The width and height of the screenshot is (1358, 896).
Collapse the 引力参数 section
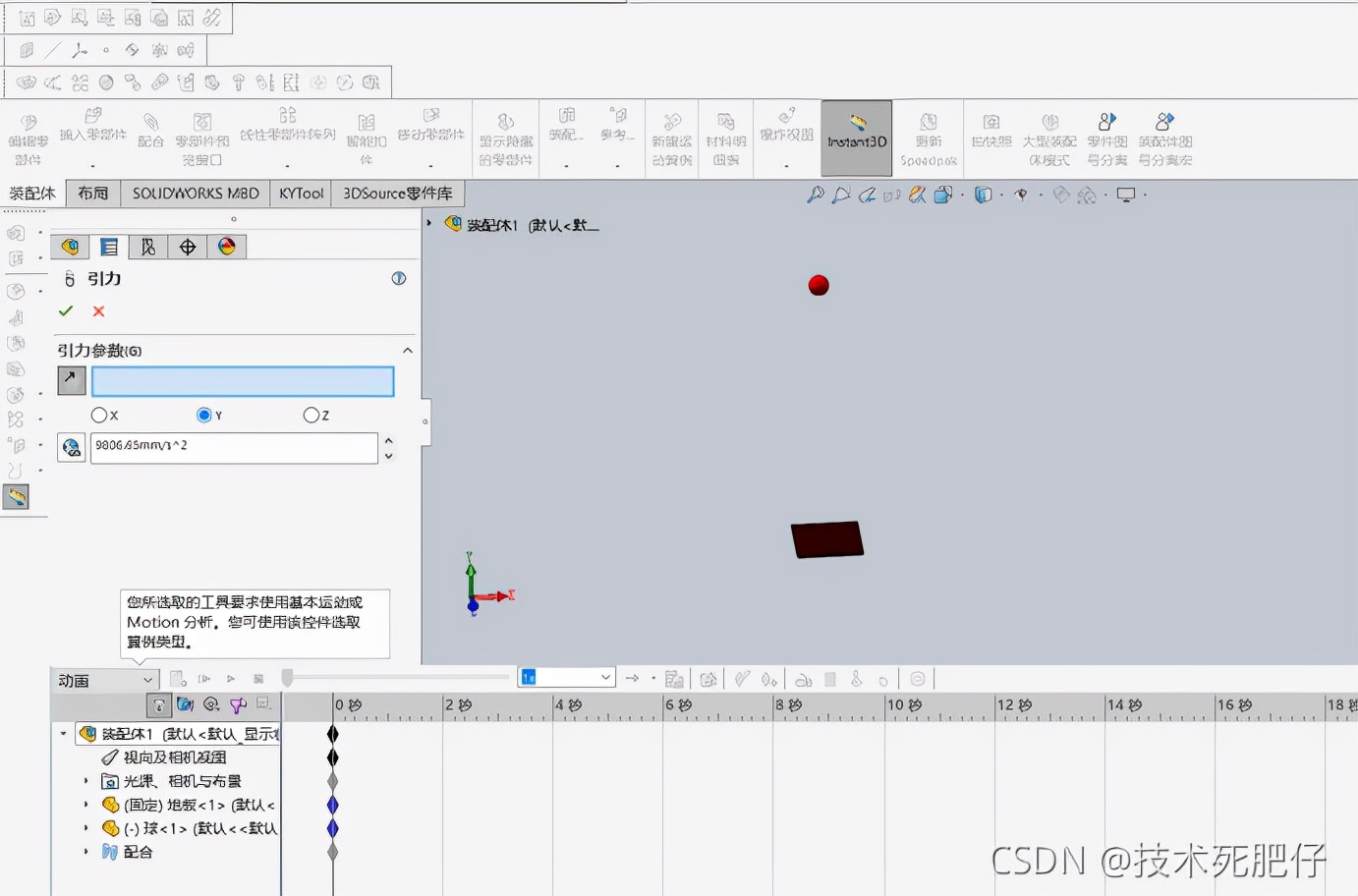point(408,350)
